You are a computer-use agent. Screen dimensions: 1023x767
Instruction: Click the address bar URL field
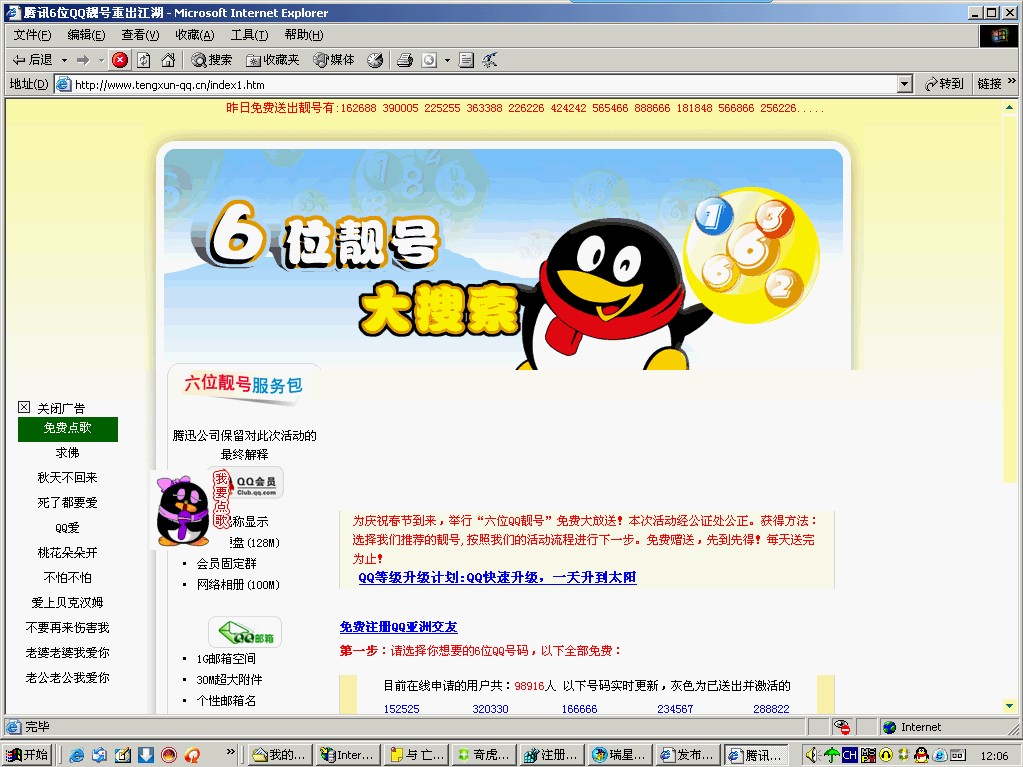pos(476,84)
